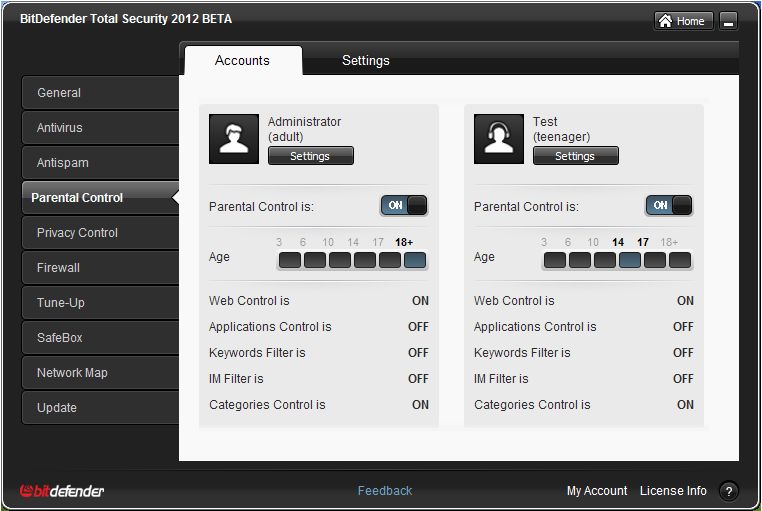Switch to the Settings tab
The image size is (762, 511).
tap(365, 61)
